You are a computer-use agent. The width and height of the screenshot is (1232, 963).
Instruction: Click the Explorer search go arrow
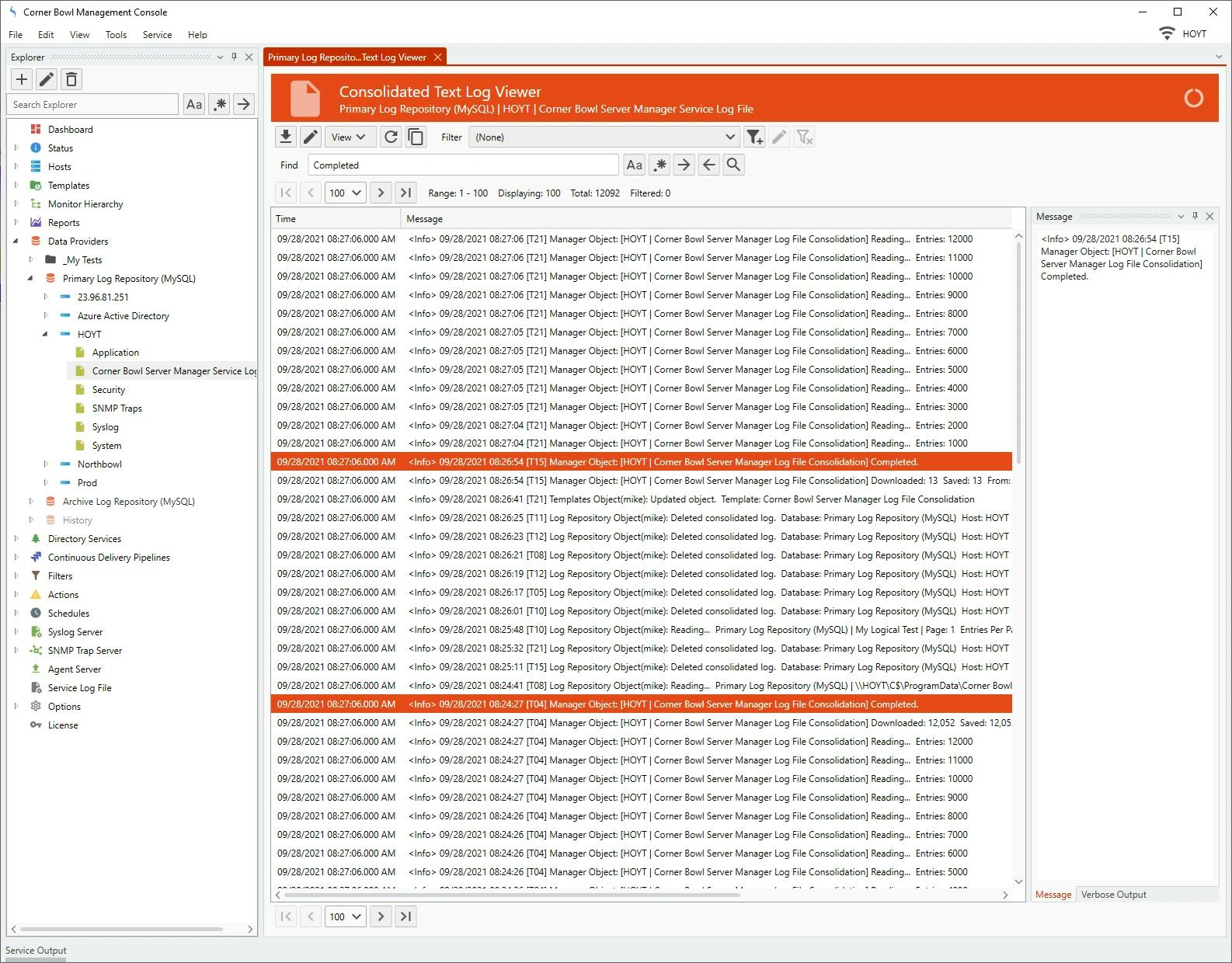click(244, 104)
